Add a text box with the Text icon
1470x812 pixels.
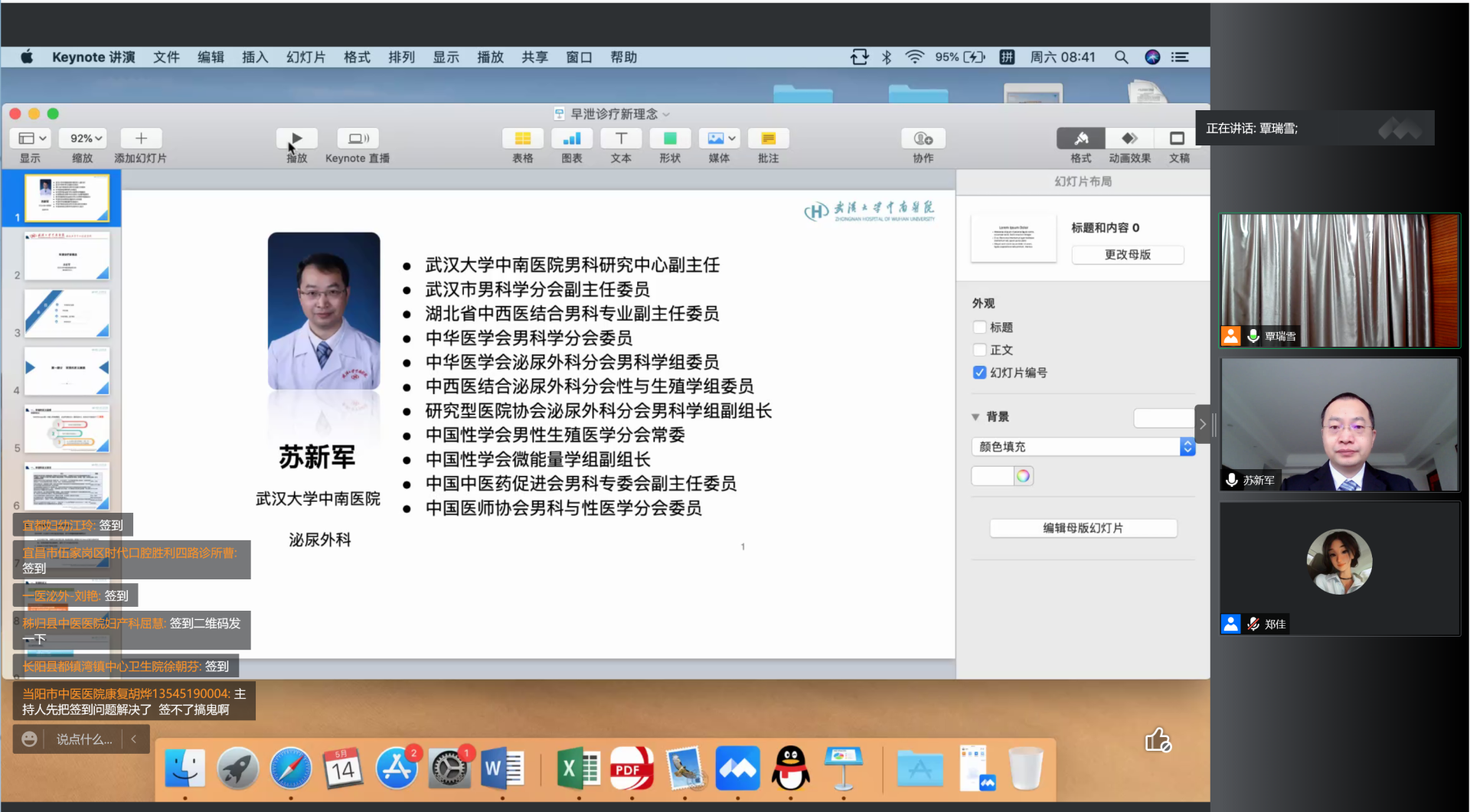pyautogui.click(x=621, y=139)
